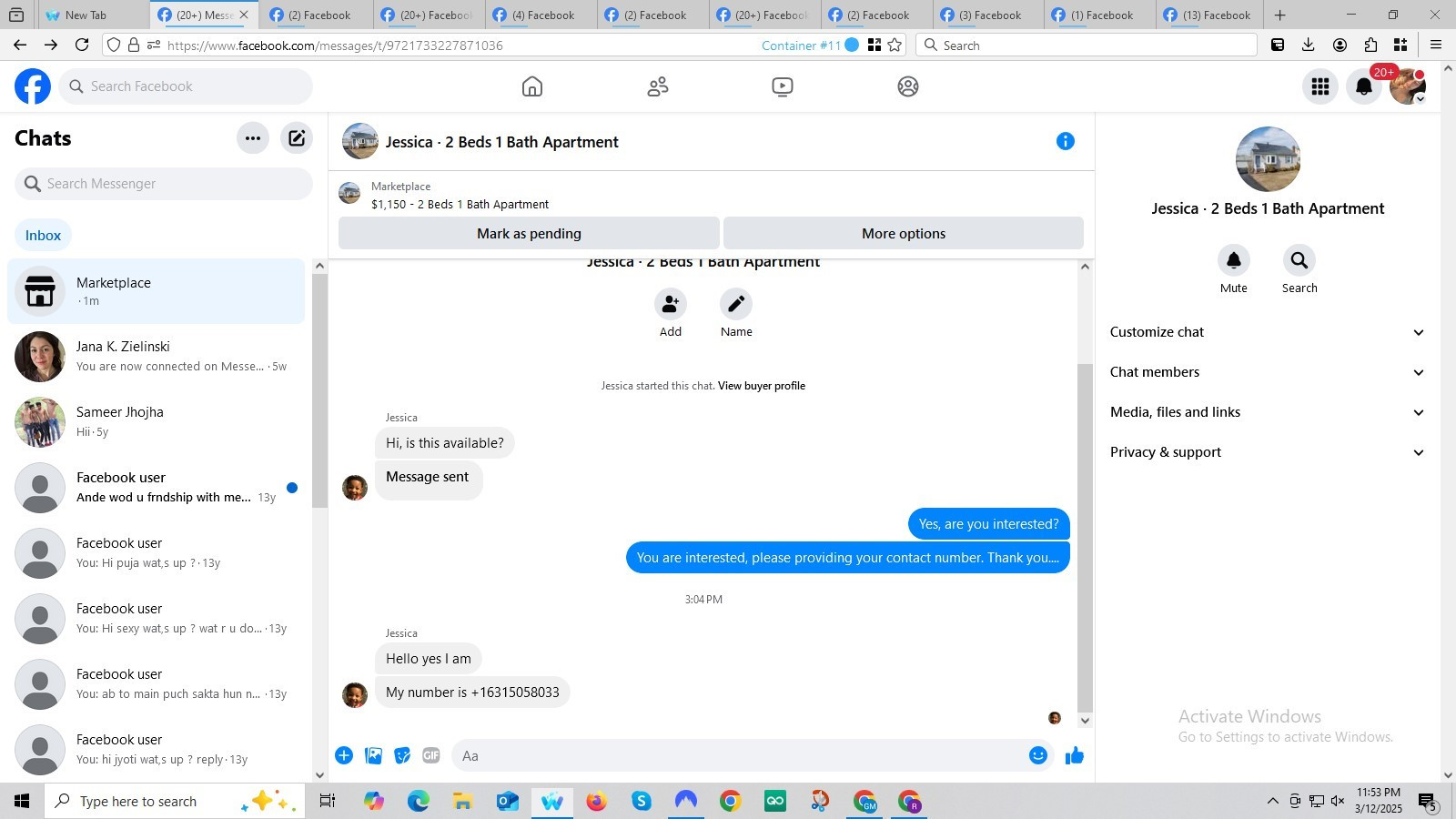Open Skype from the taskbar
Screen dimensions: 1456x819
pyautogui.click(x=642, y=801)
